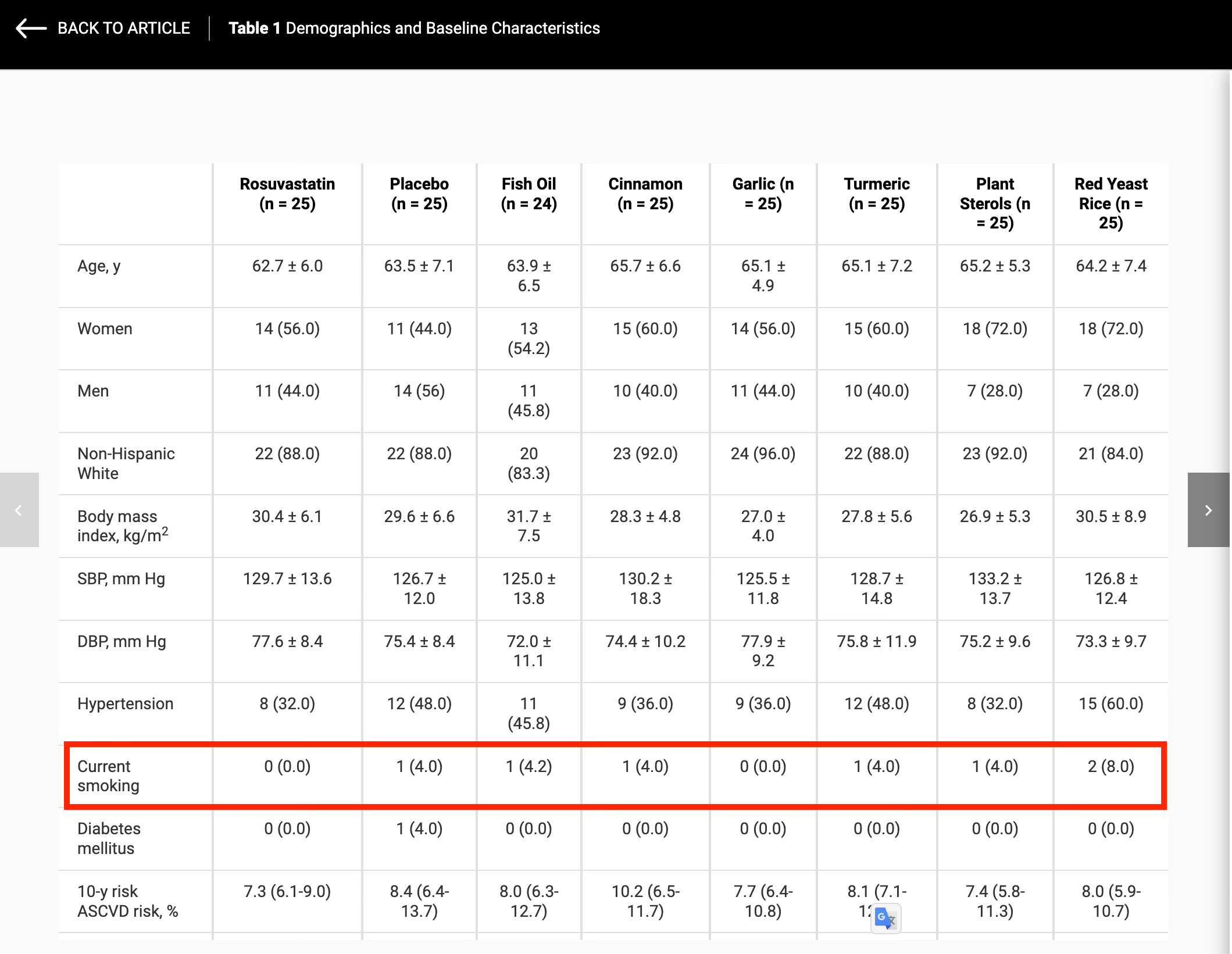The image size is (1232, 954).
Task: Click the Diabetes mellitus row label
Action: (109, 838)
